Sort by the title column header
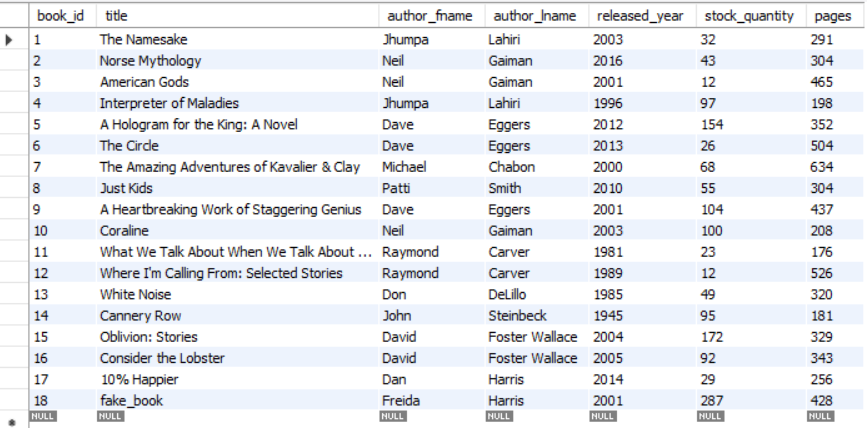This screenshot has width=867, height=428. pos(237,15)
